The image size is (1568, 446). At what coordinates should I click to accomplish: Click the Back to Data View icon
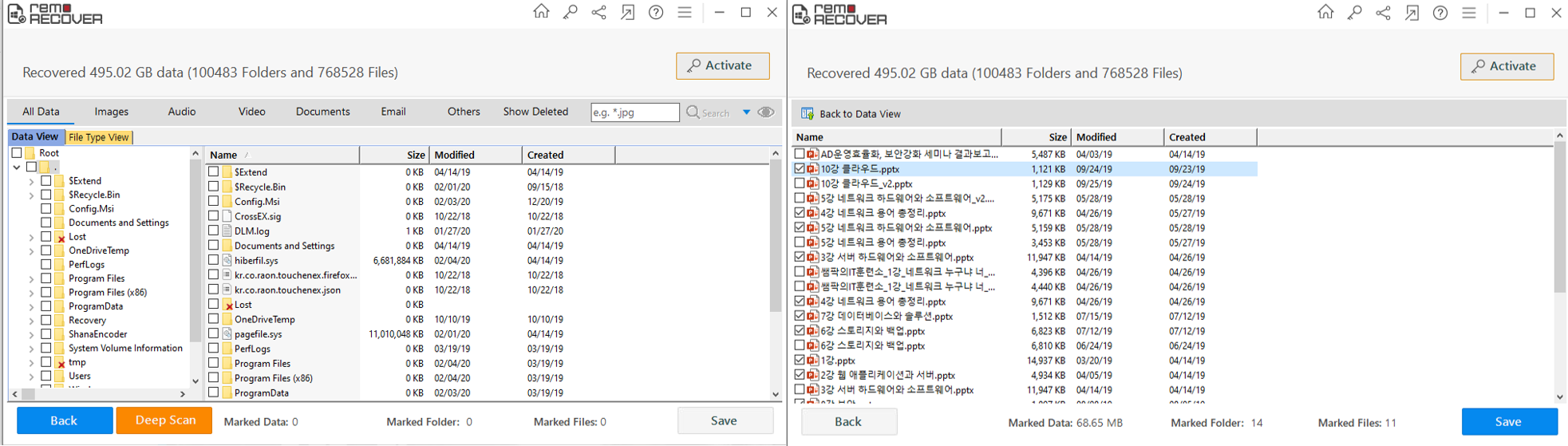(x=808, y=113)
